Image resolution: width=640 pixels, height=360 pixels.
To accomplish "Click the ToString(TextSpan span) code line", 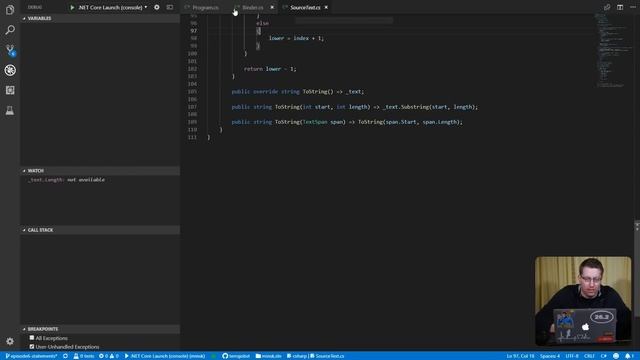I will click(x=347, y=122).
